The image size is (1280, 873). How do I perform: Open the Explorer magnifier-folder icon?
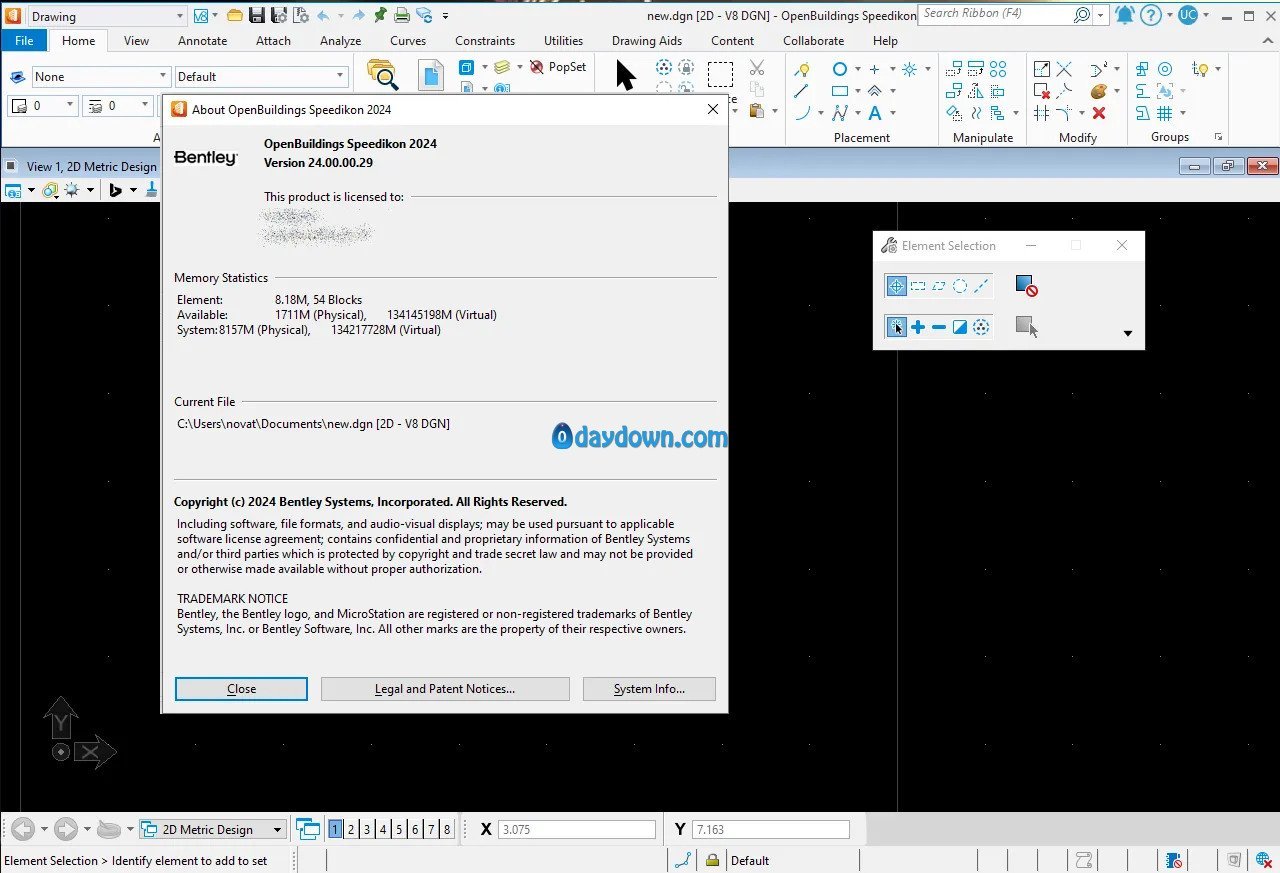(382, 74)
